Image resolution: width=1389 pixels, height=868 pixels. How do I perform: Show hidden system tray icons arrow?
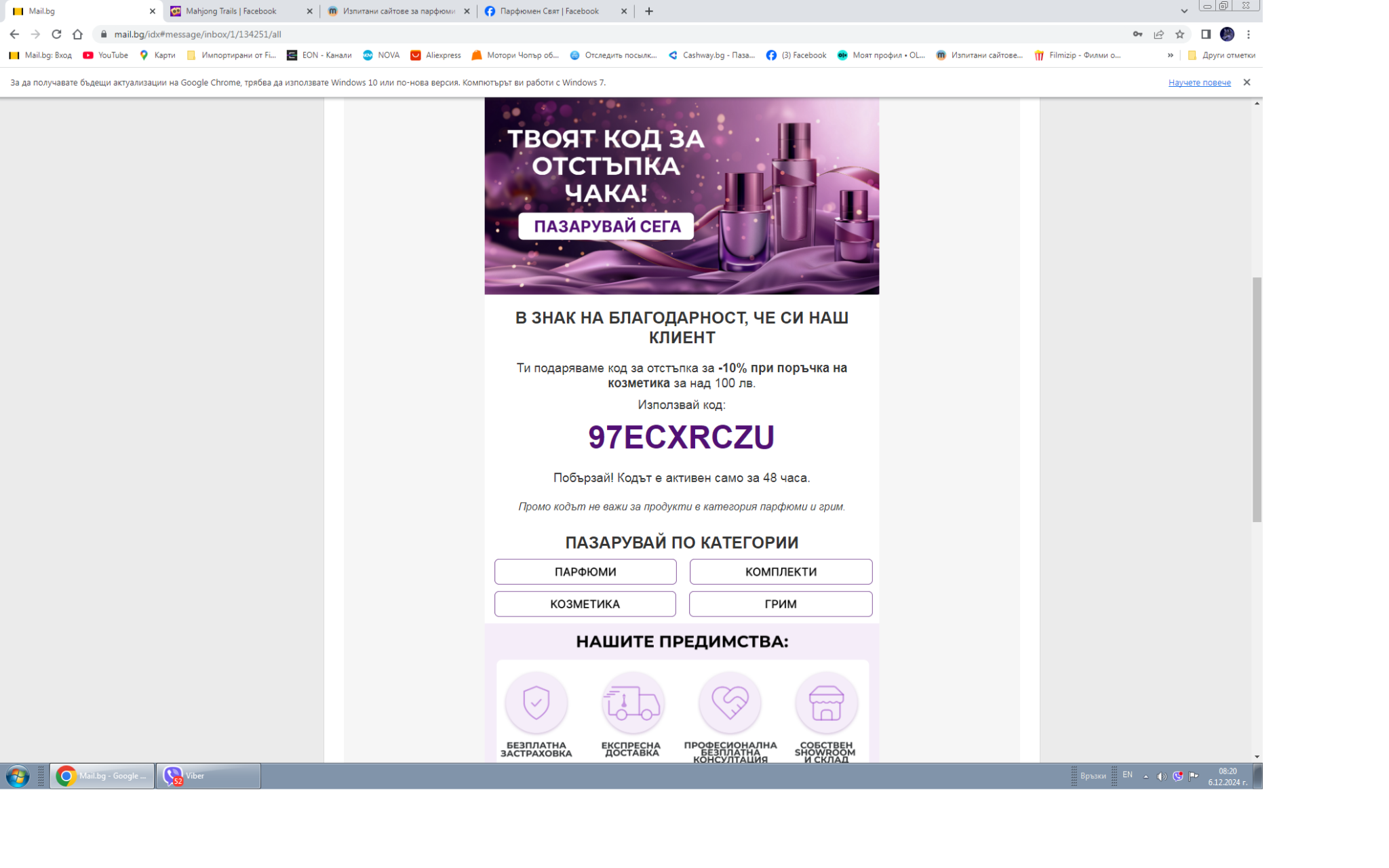[x=1146, y=776]
